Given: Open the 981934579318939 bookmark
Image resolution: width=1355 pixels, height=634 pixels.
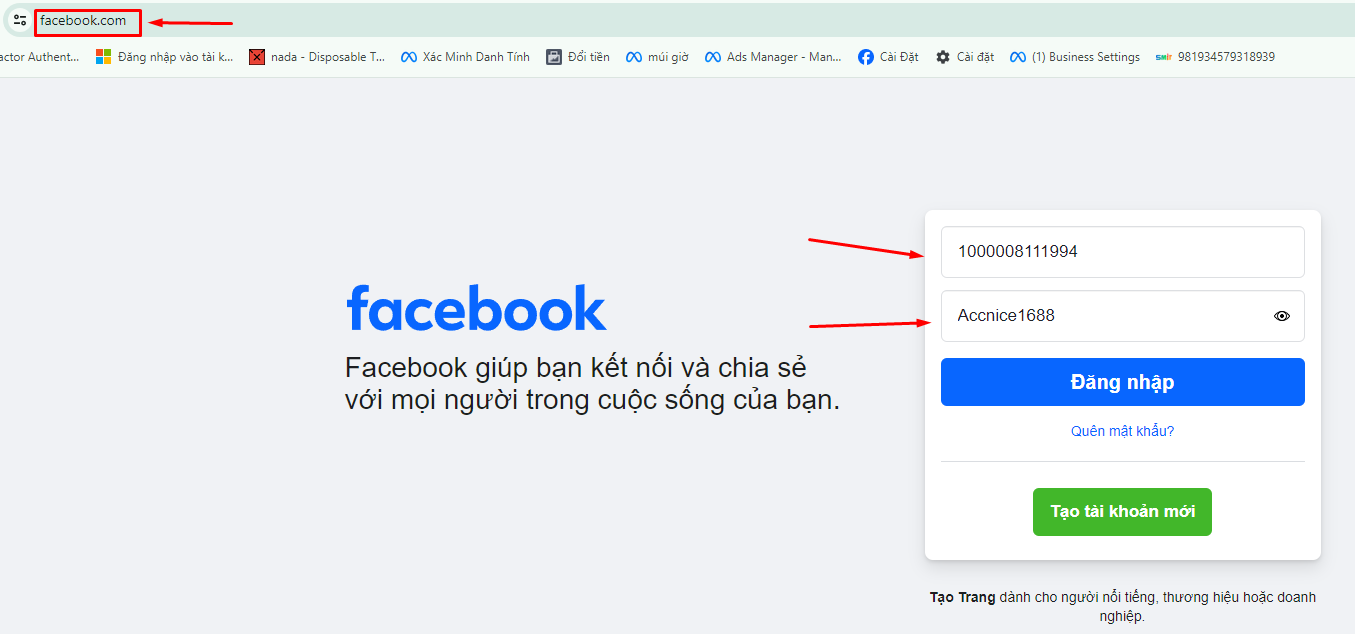Looking at the screenshot, I should click(1215, 57).
